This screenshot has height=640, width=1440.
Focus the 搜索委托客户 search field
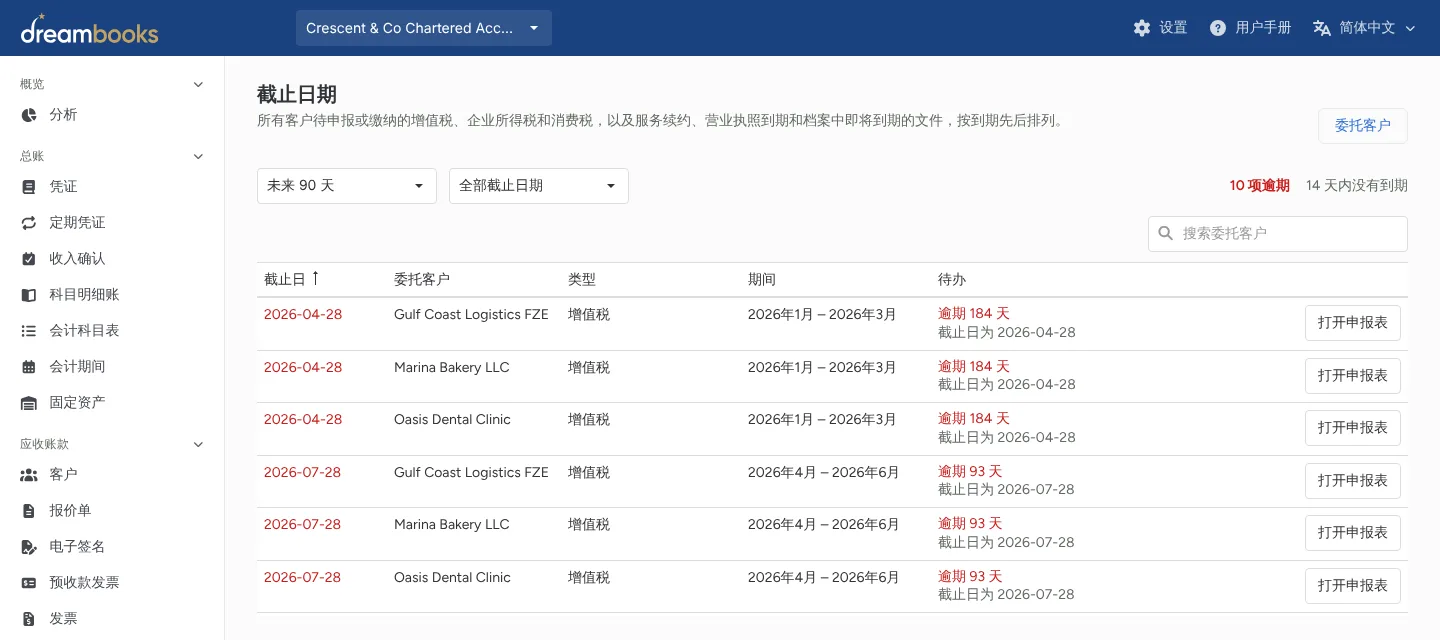pyautogui.click(x=1278, y=234)
